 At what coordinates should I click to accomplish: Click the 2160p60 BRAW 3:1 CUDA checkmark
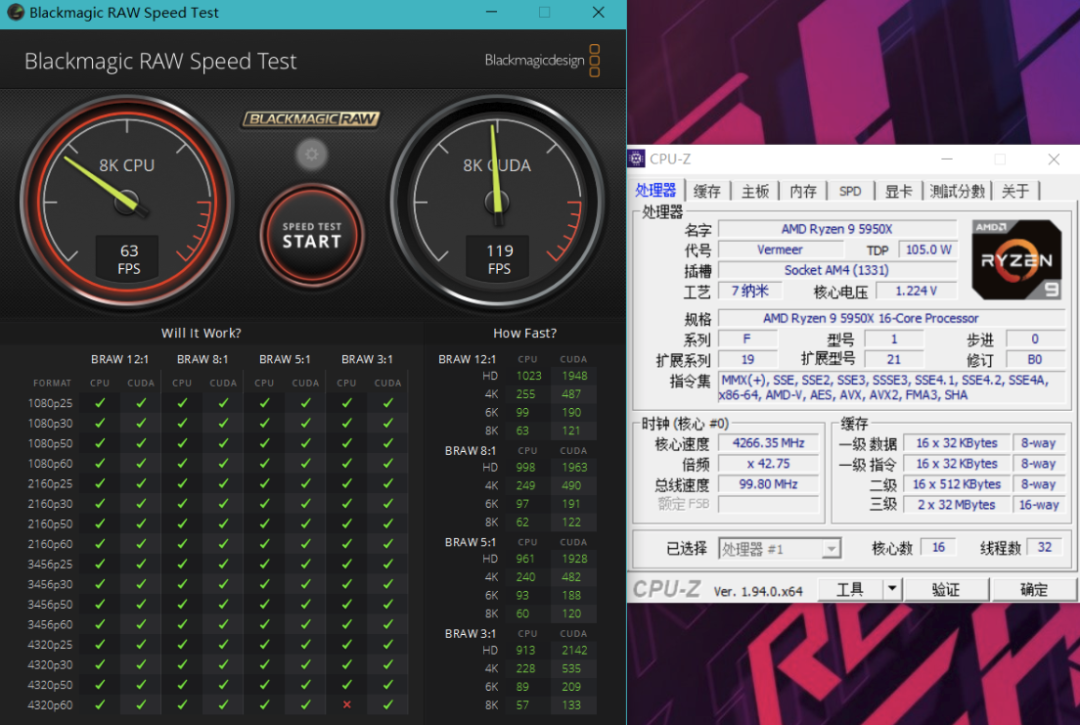388,544
